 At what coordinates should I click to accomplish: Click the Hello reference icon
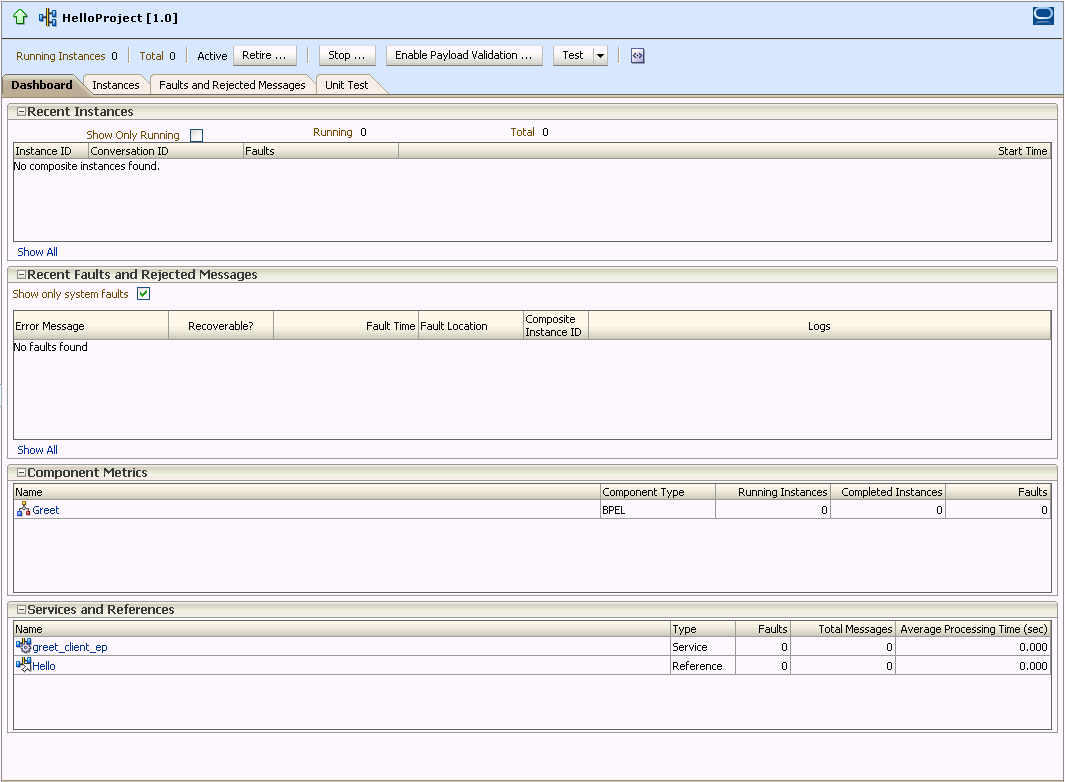23,665
